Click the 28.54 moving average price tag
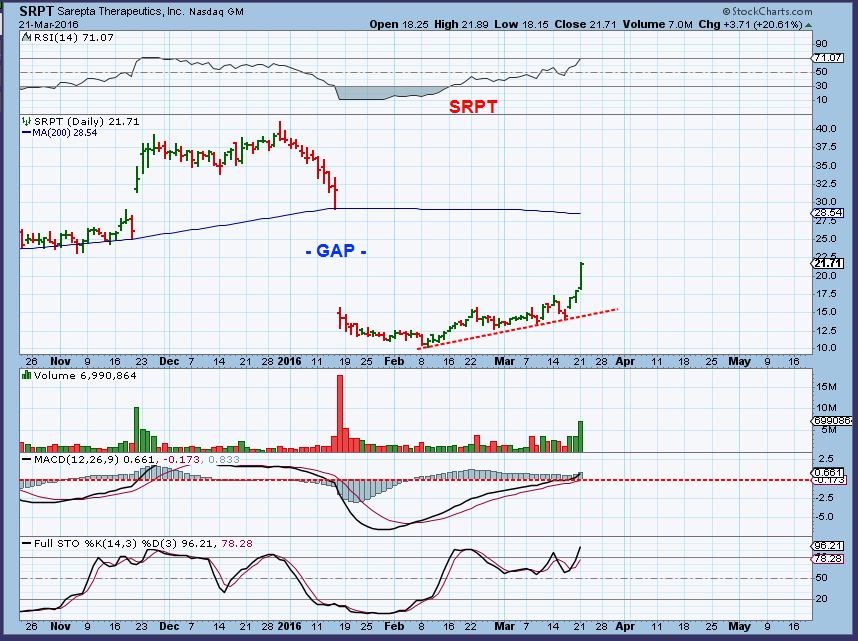This screenshot has width=858, height=641. (827, 213)
